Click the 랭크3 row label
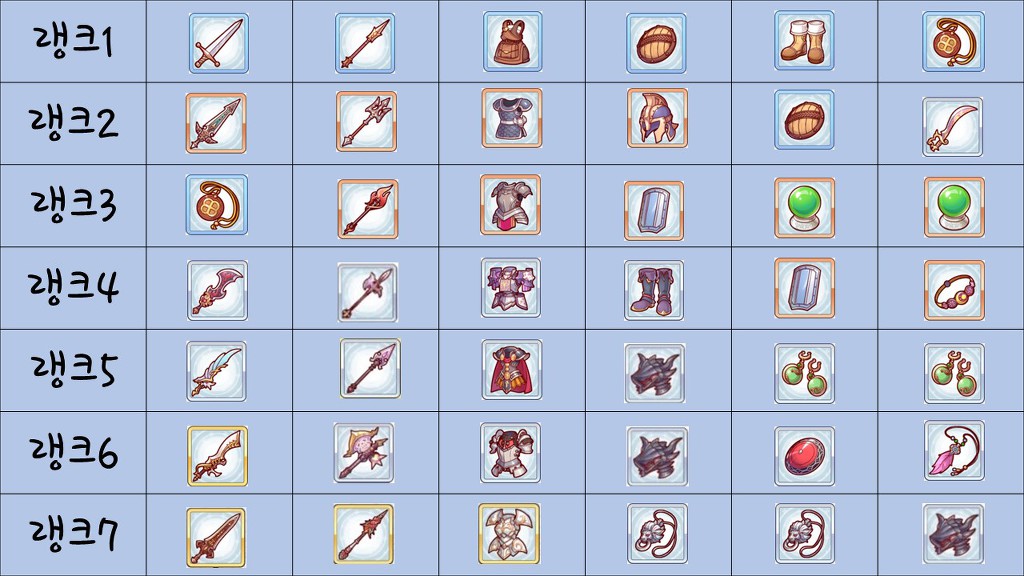This screenshot has height=576, width=1024. [x=73, y=204]
